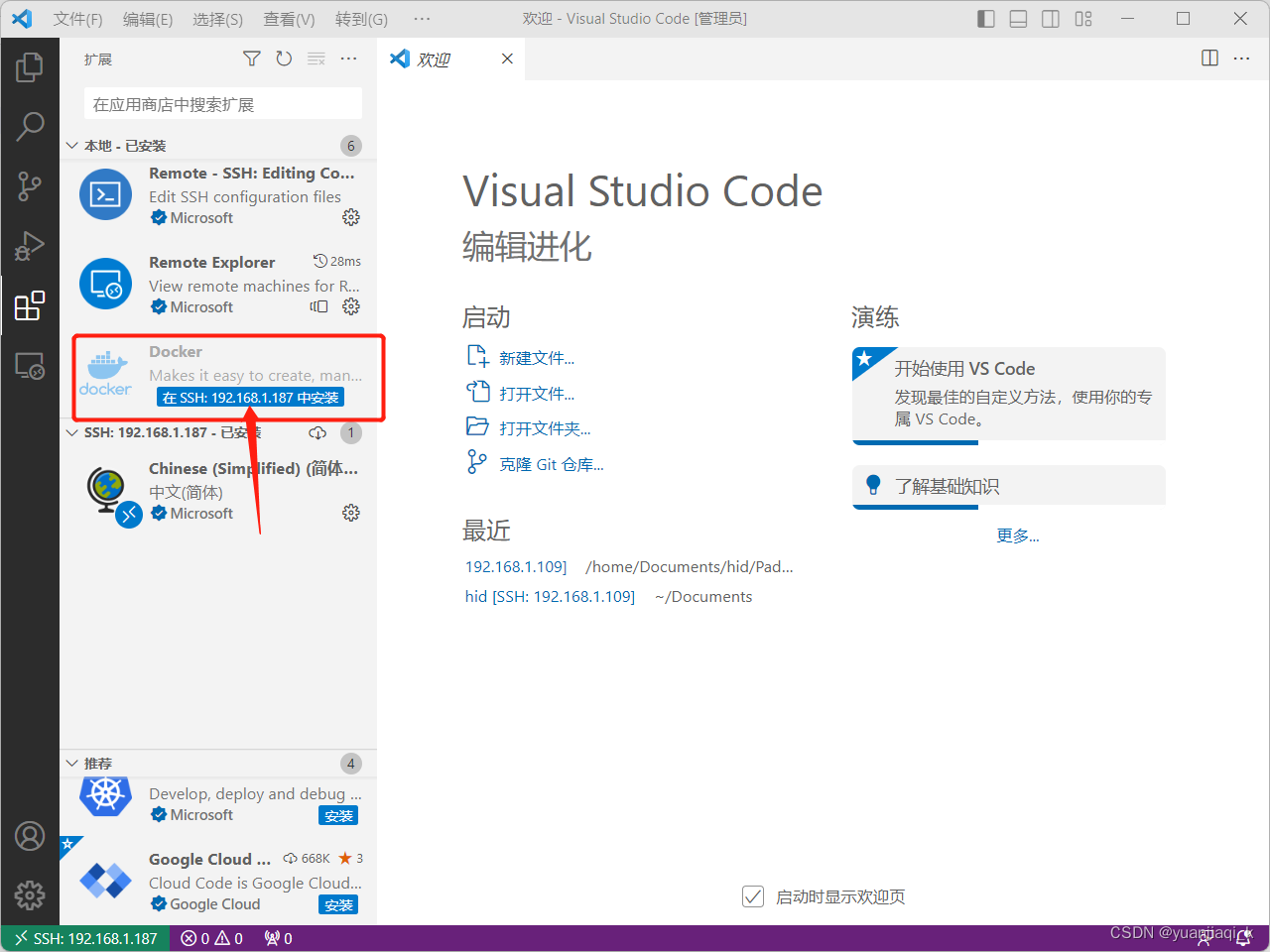Click Remote Explorer's sync settings icon

318,306
